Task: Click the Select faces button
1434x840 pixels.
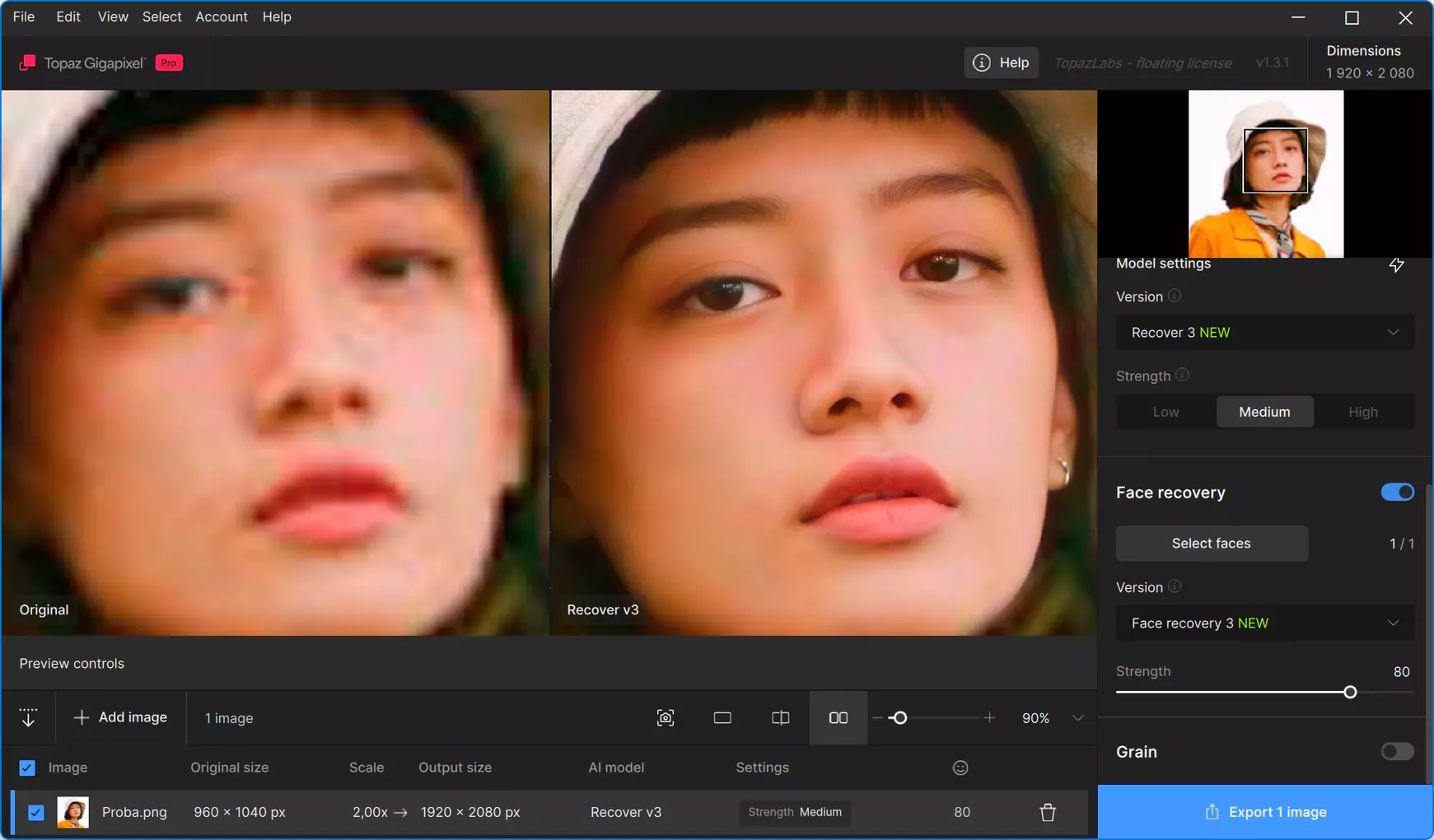Action: pos(1211,544)
